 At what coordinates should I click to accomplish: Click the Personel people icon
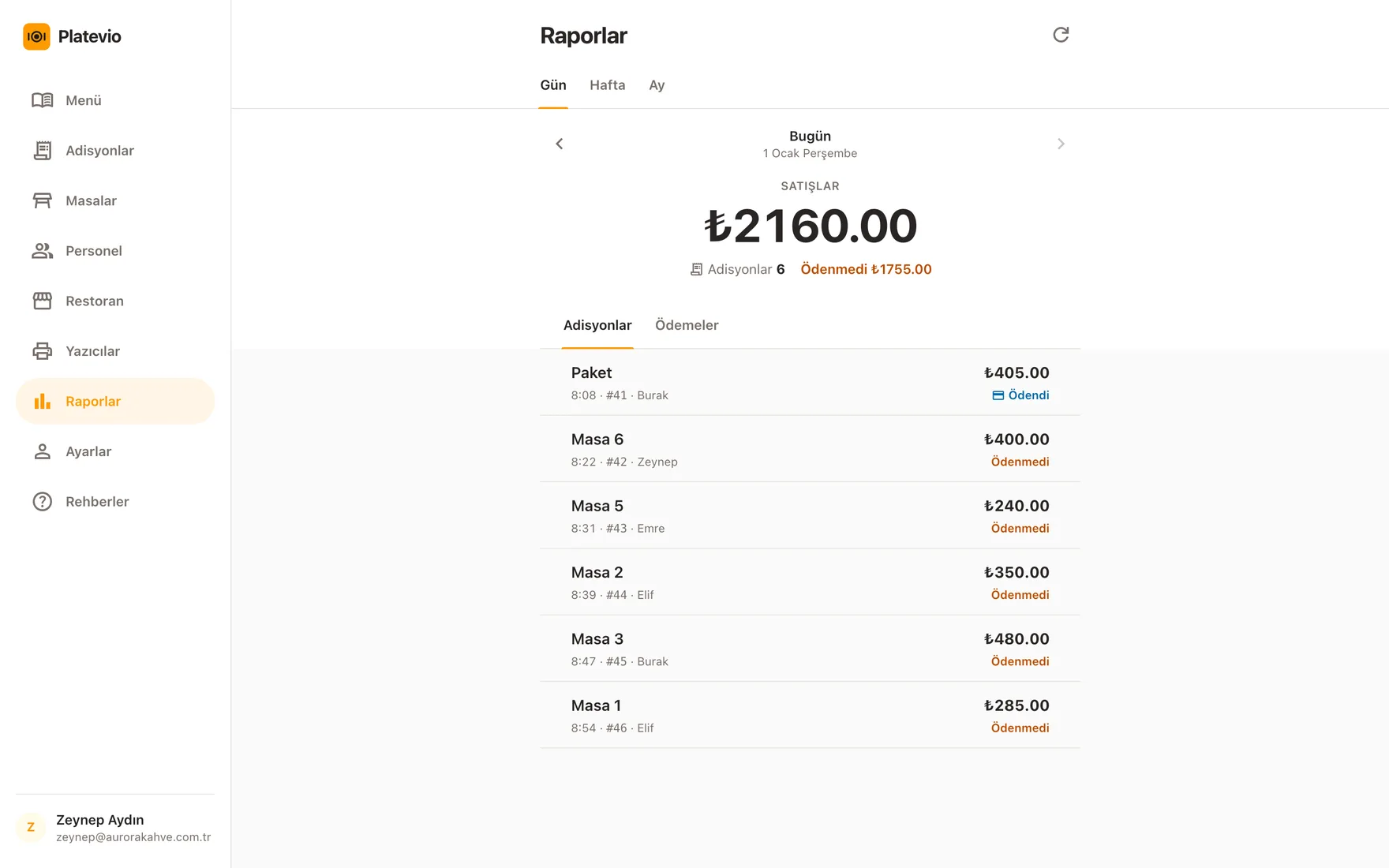click(x=43, y=251)
